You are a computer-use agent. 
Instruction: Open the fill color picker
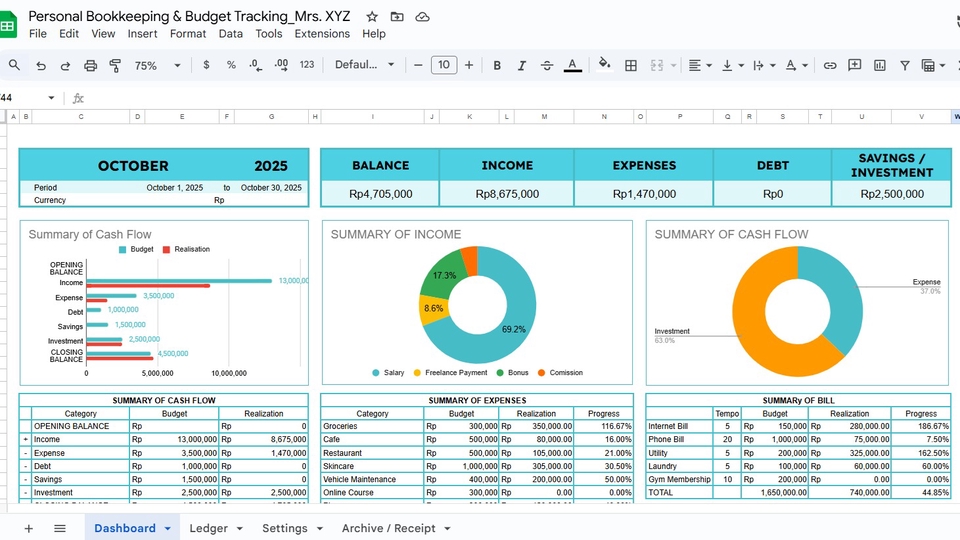click(x=604, y=65)
